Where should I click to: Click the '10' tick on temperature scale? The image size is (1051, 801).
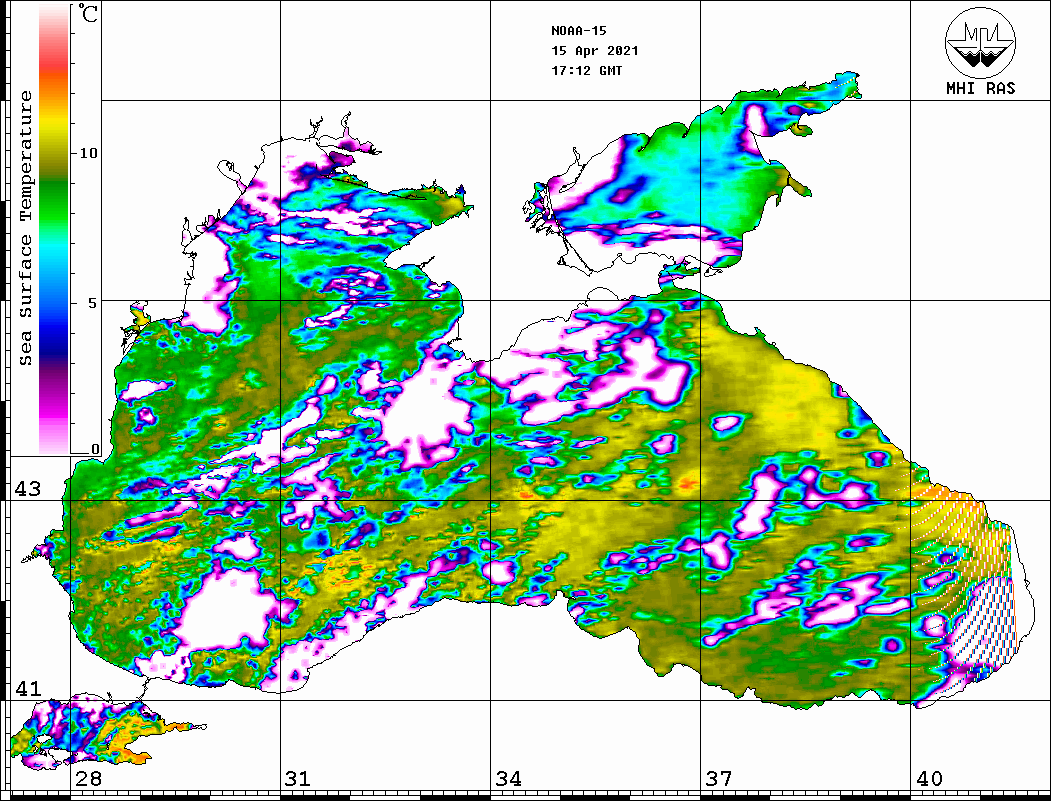[88, 153]
